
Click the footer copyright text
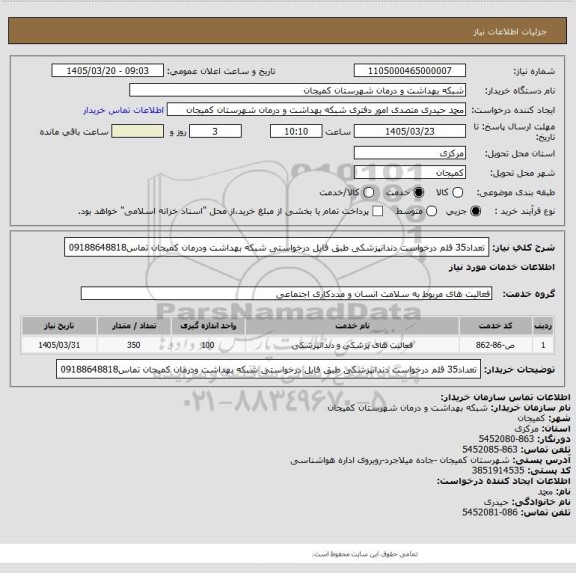tap(365, 554)
